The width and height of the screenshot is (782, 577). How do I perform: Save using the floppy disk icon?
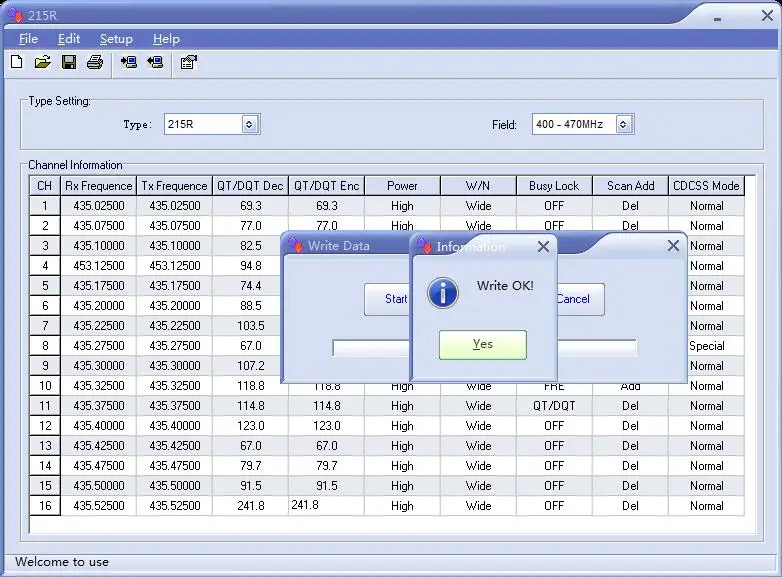(69, 62)
